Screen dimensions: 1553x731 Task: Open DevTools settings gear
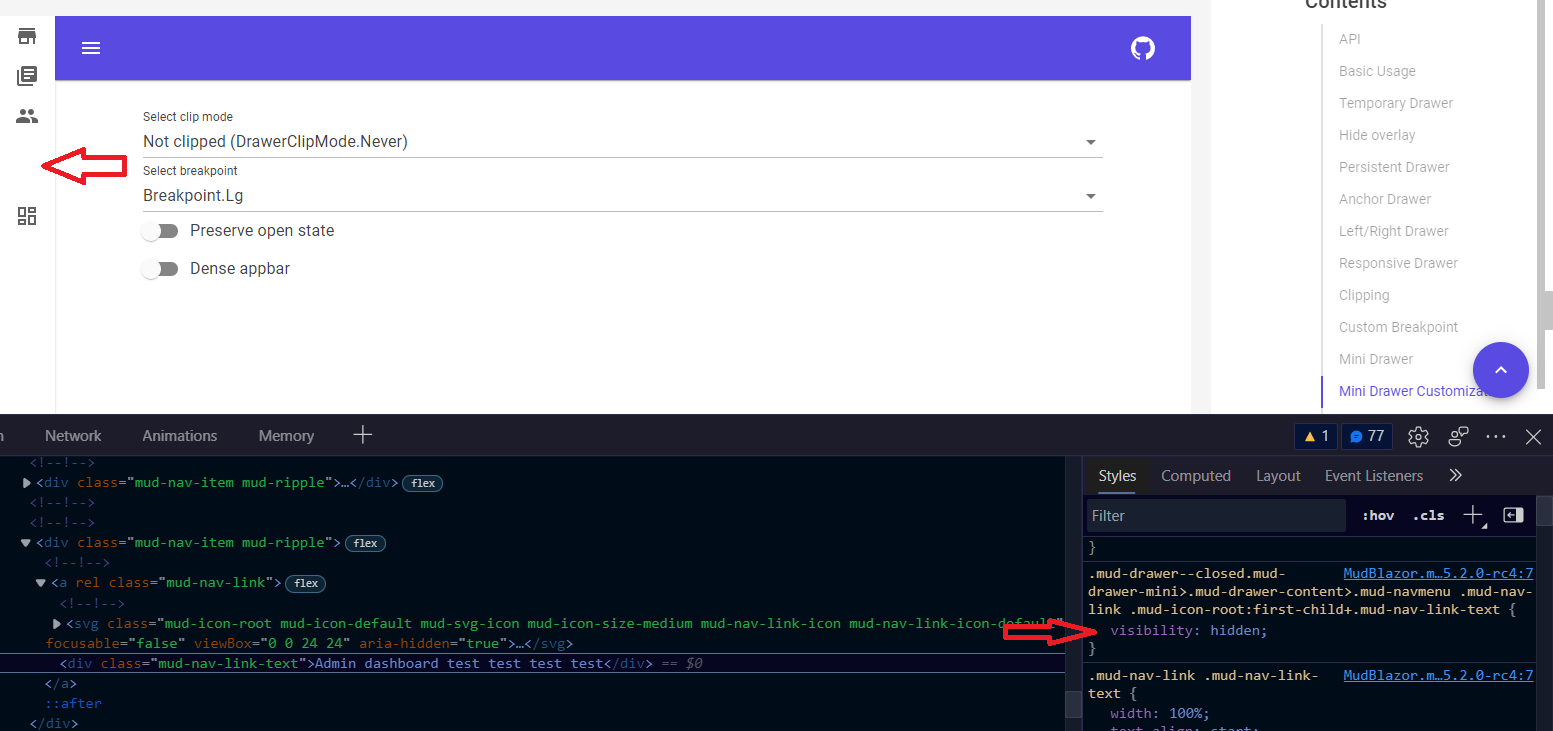coord(1418,436)
